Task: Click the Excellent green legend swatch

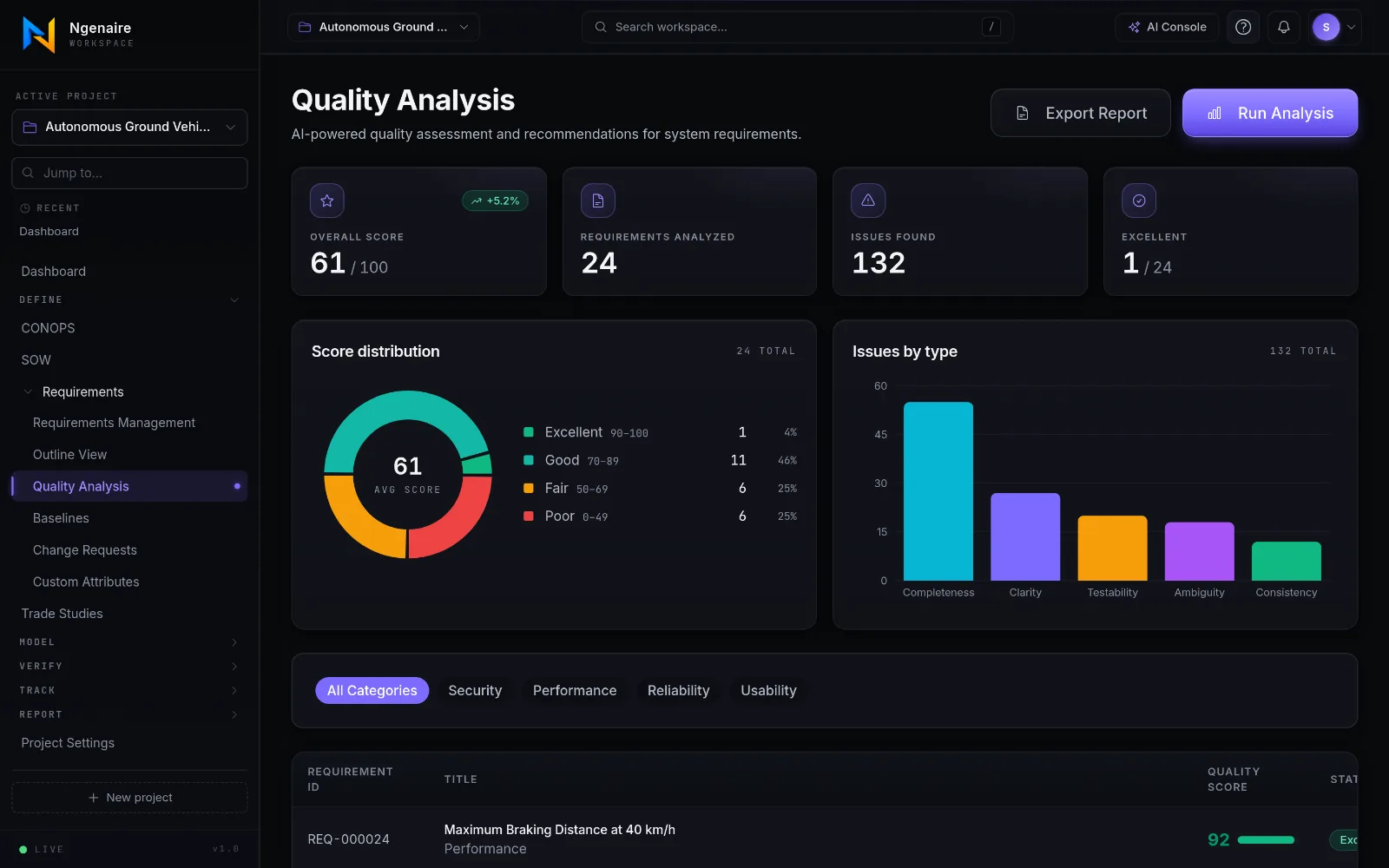Action: (529, 432)
